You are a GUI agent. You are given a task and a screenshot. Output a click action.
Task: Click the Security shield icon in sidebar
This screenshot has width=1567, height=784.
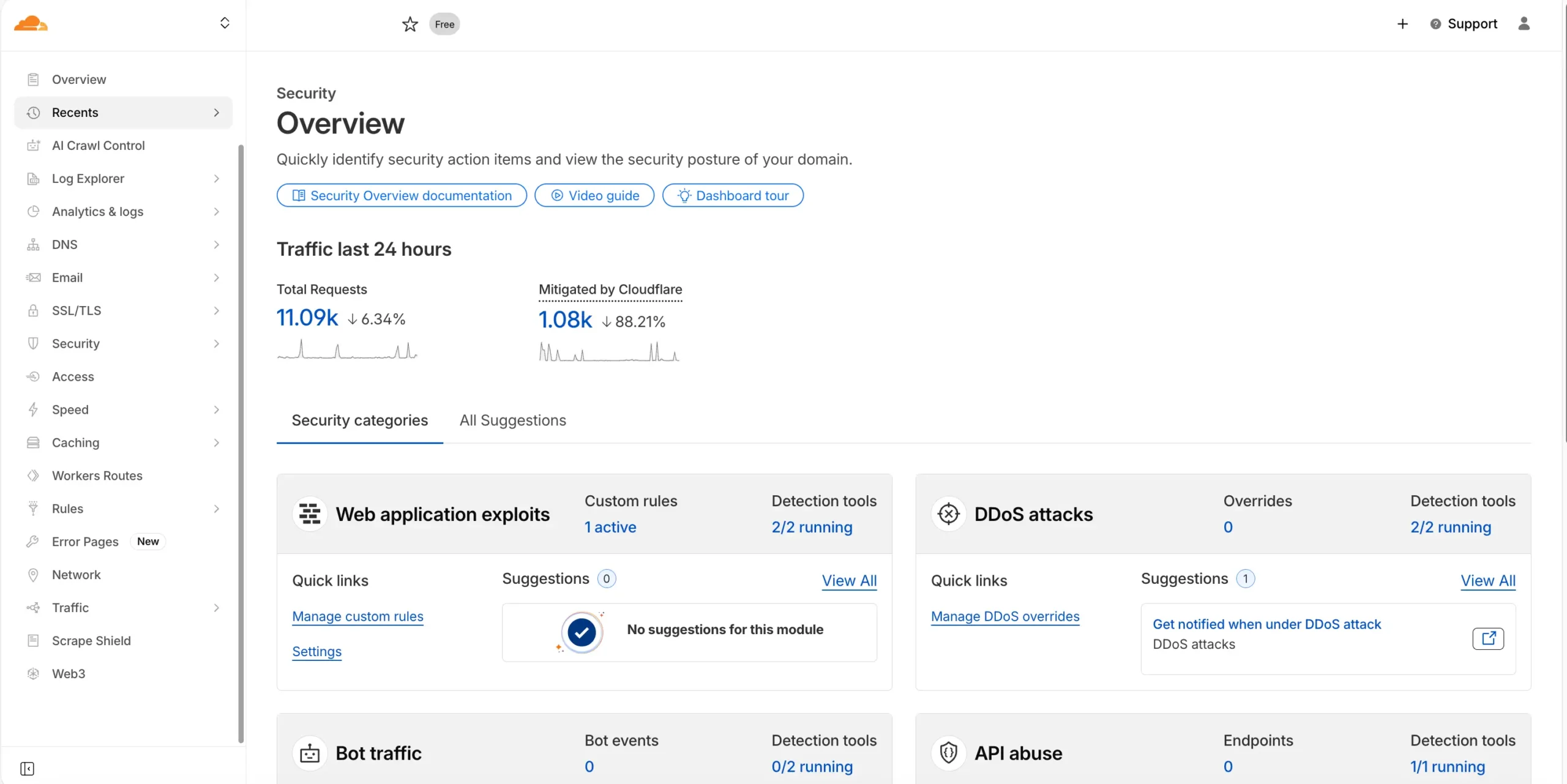[33, 344]
